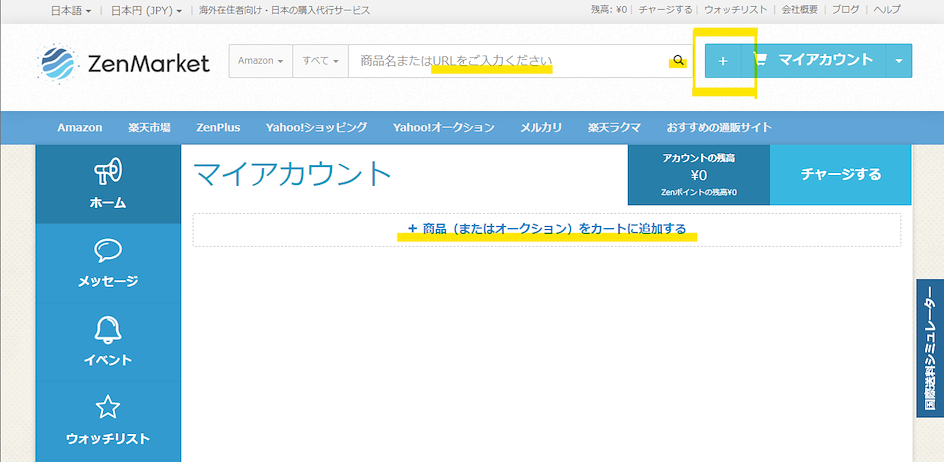The height and width of the screenshot is (462, 944).
Task: Click the アカウントの残高 ¥0 panel
Action: [699, 175]
